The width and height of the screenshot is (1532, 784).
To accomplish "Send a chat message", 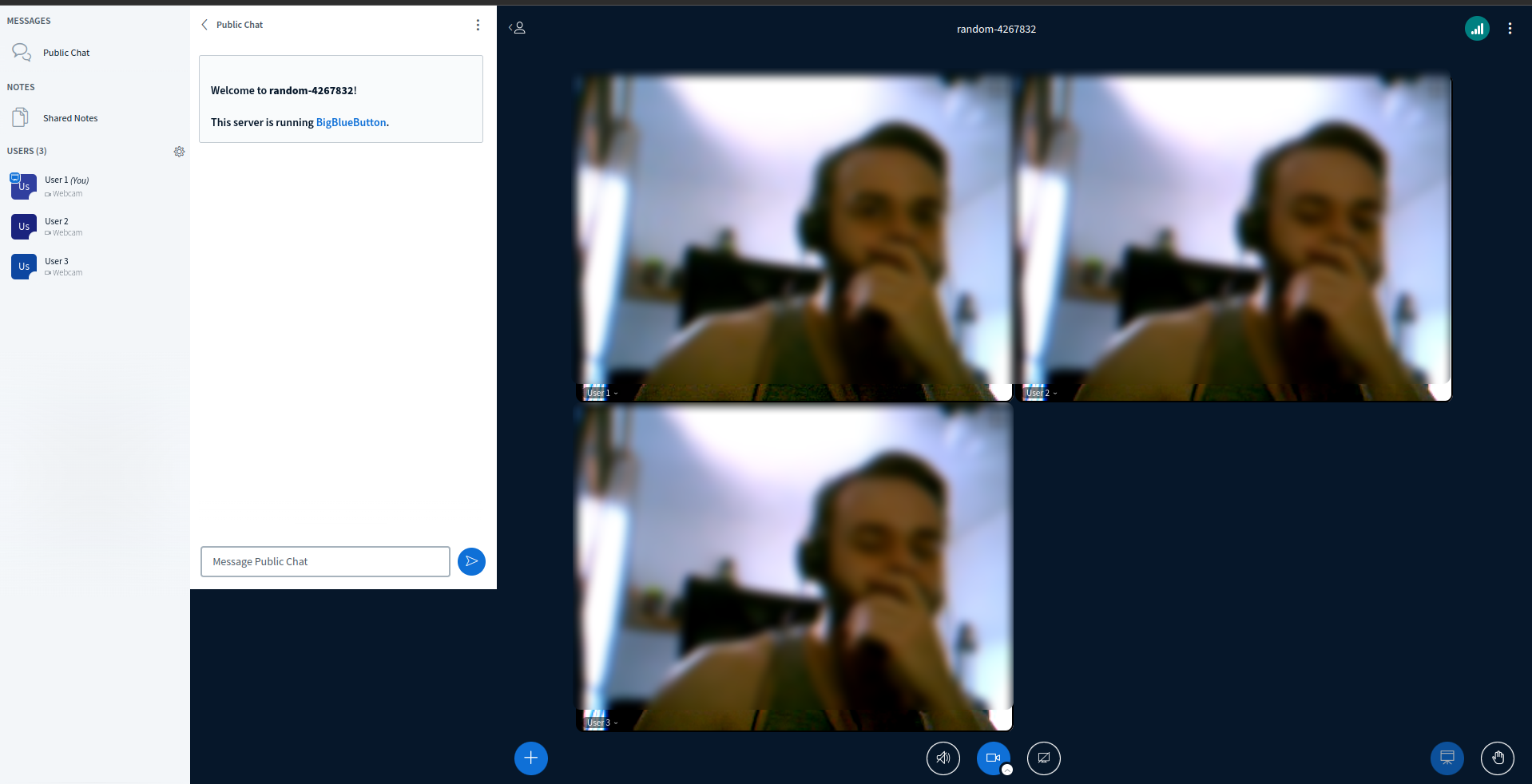I will (470, 561).
